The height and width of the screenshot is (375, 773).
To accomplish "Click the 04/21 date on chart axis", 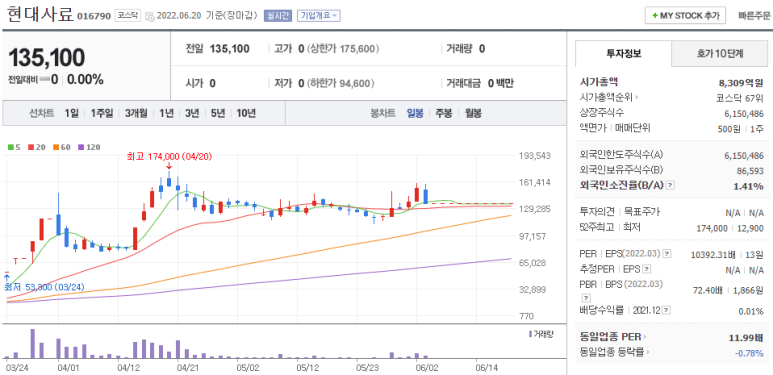I will click(x=187, y=368).
